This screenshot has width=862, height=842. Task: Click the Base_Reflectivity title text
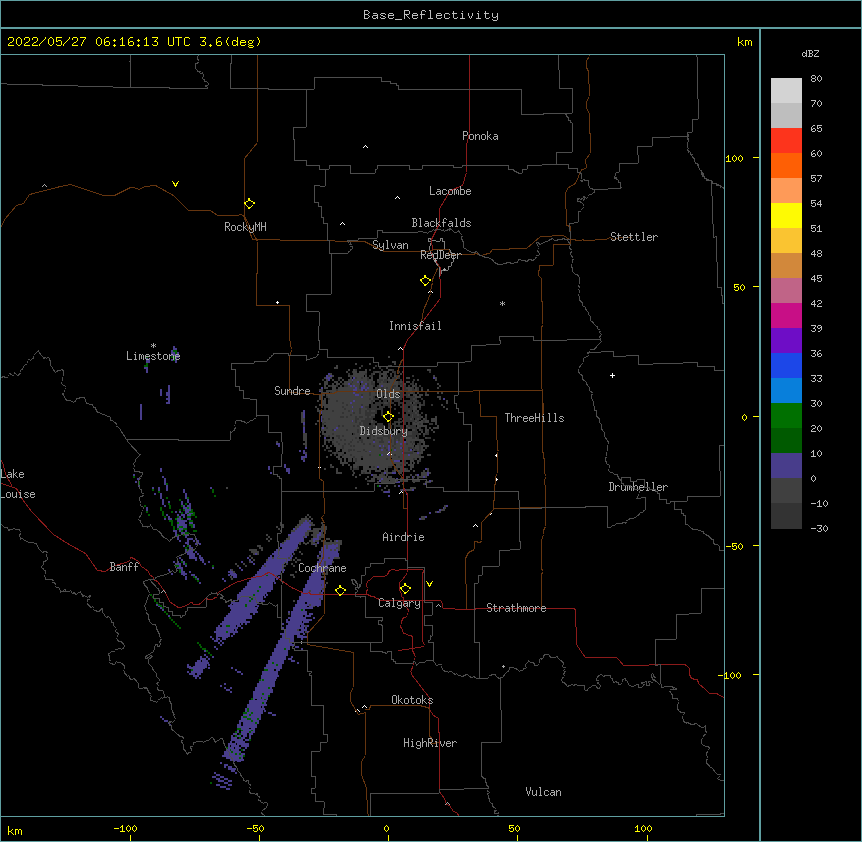pos(431,15)
